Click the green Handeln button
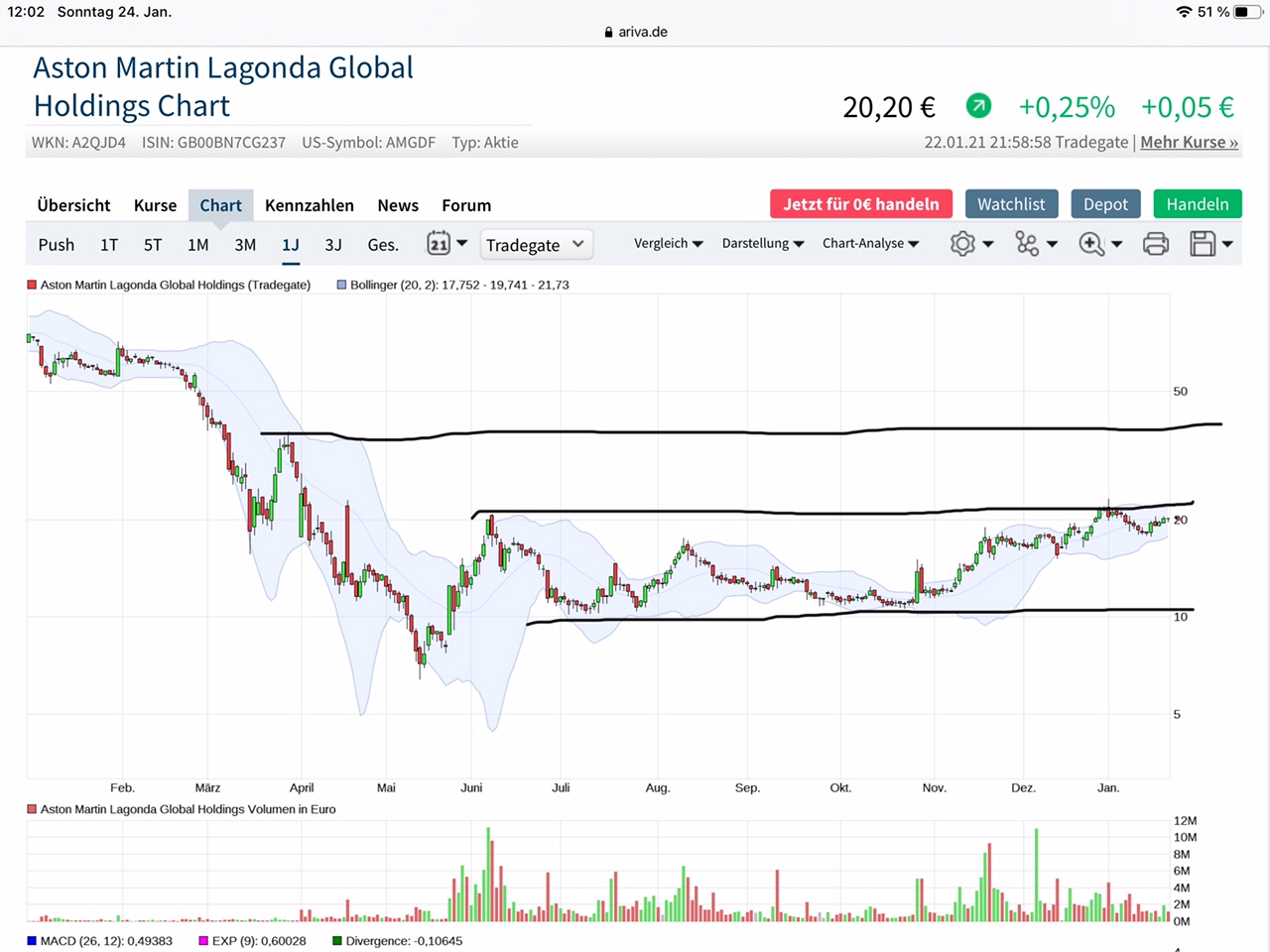Viewport: 1270px width, 952px height. (x=1198, y=204)
